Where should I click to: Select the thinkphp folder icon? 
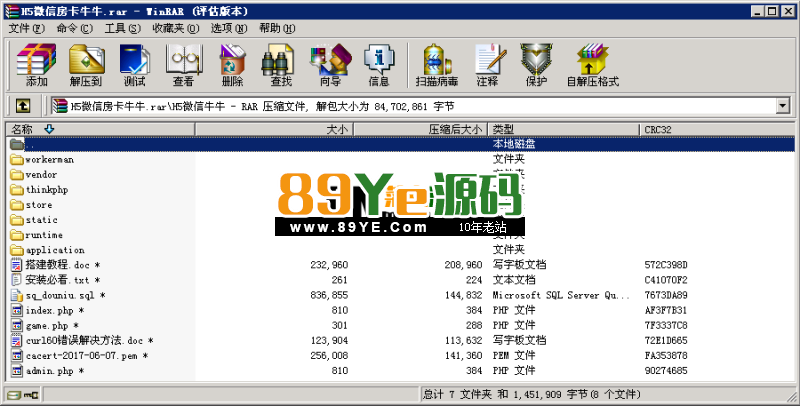tap(17, 190)
